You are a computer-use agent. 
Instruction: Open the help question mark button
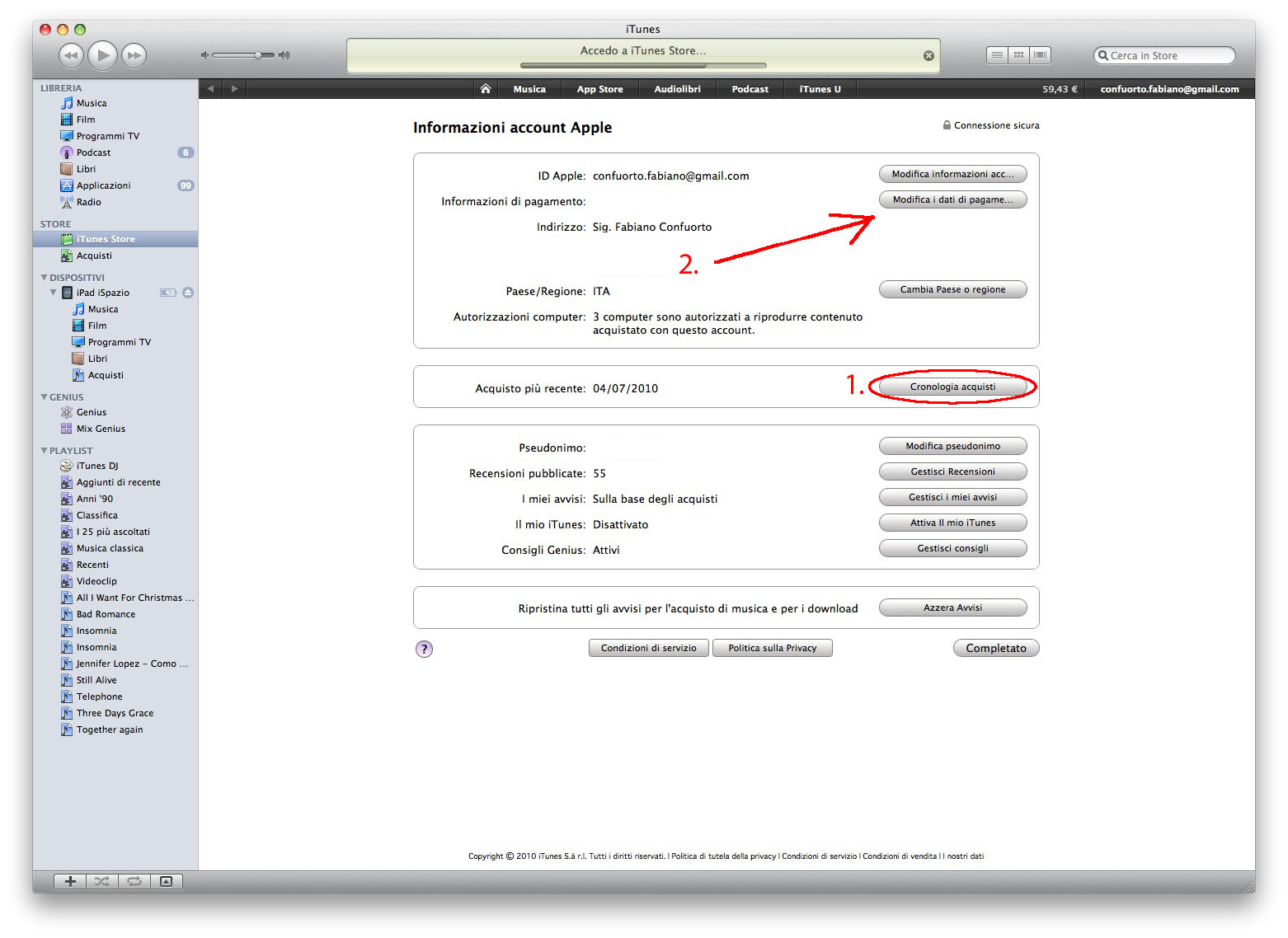click(424, 649)
